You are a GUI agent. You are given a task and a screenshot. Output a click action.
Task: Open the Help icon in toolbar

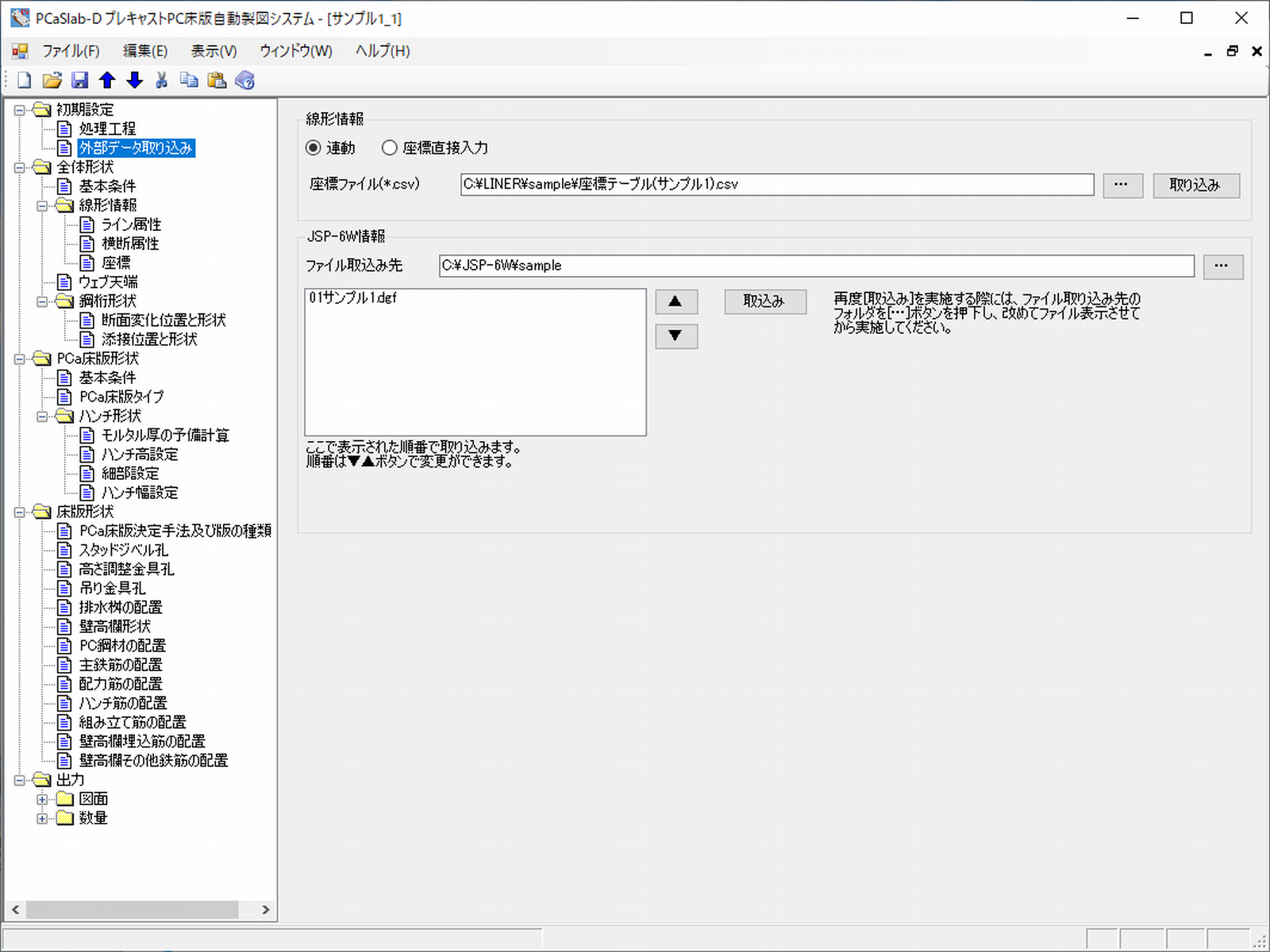[245, 80]
